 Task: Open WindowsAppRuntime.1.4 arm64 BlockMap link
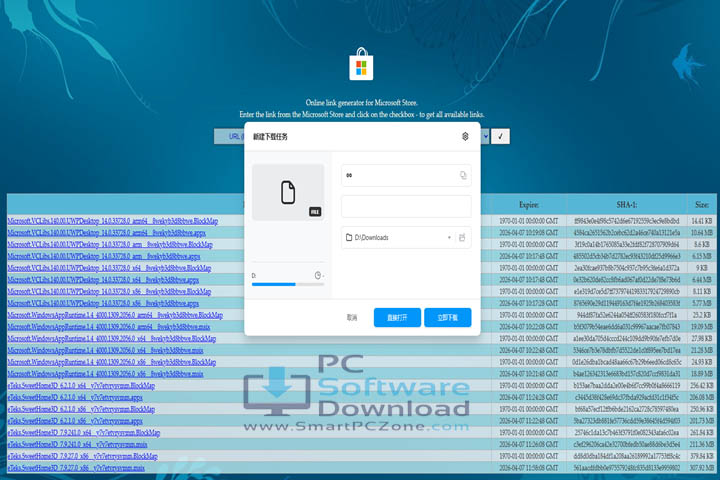click(115, 315)
